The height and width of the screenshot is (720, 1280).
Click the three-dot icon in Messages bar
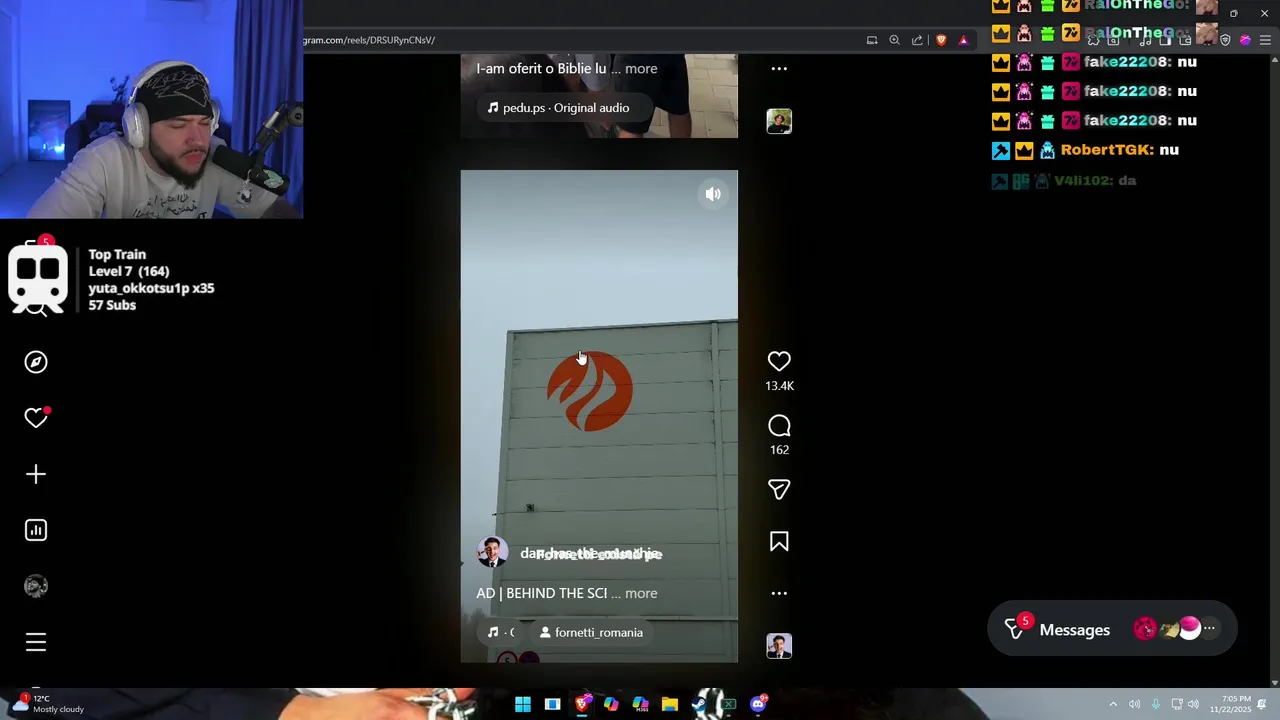pos(1209,629)
